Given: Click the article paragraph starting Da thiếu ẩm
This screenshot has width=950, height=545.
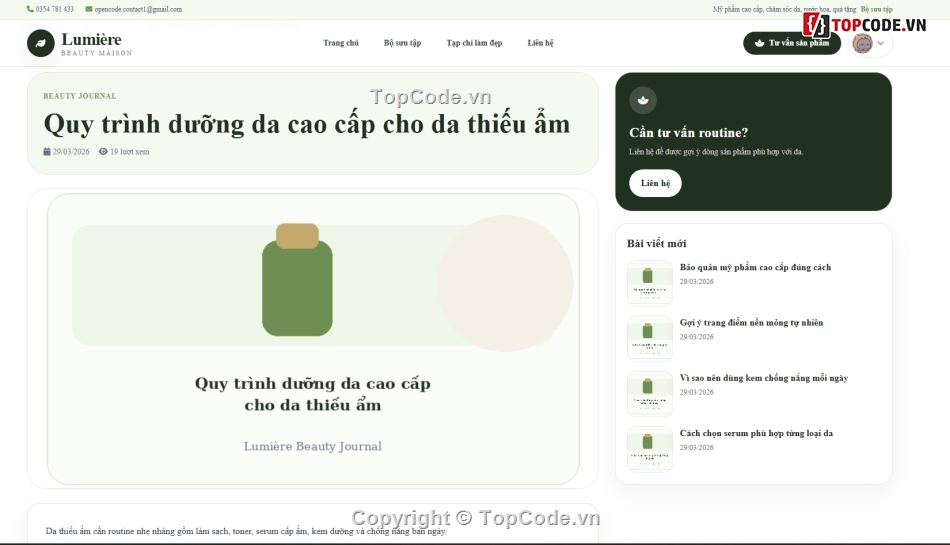Looking at the screenshot, I should (x=246, y=531).
